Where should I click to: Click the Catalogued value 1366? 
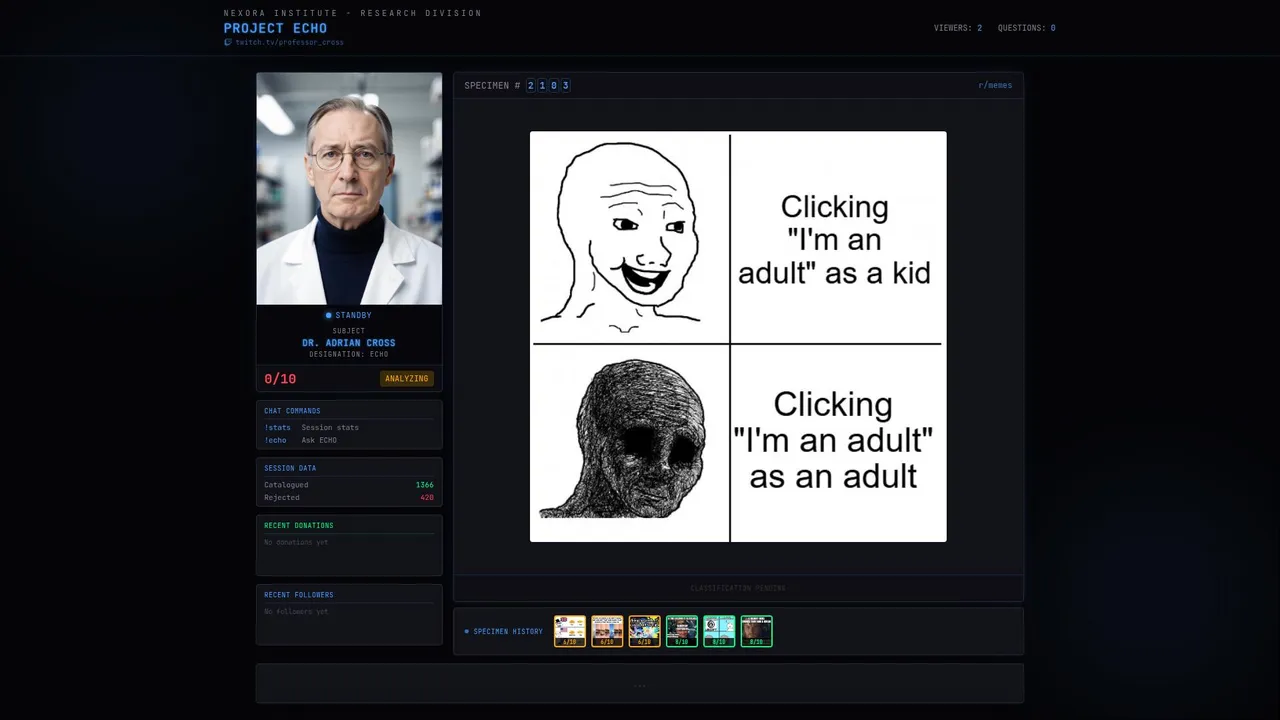tap(425, 485)
